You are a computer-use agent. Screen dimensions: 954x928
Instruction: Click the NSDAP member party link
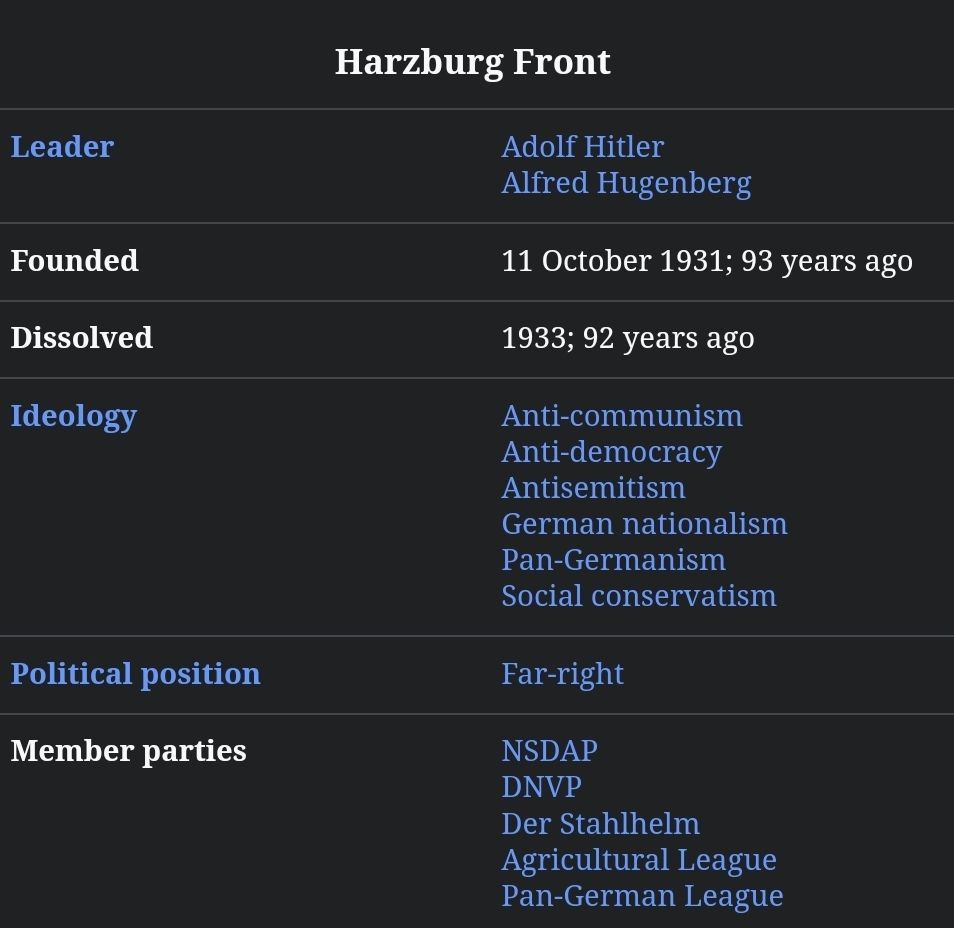click(x=549, y=751)
